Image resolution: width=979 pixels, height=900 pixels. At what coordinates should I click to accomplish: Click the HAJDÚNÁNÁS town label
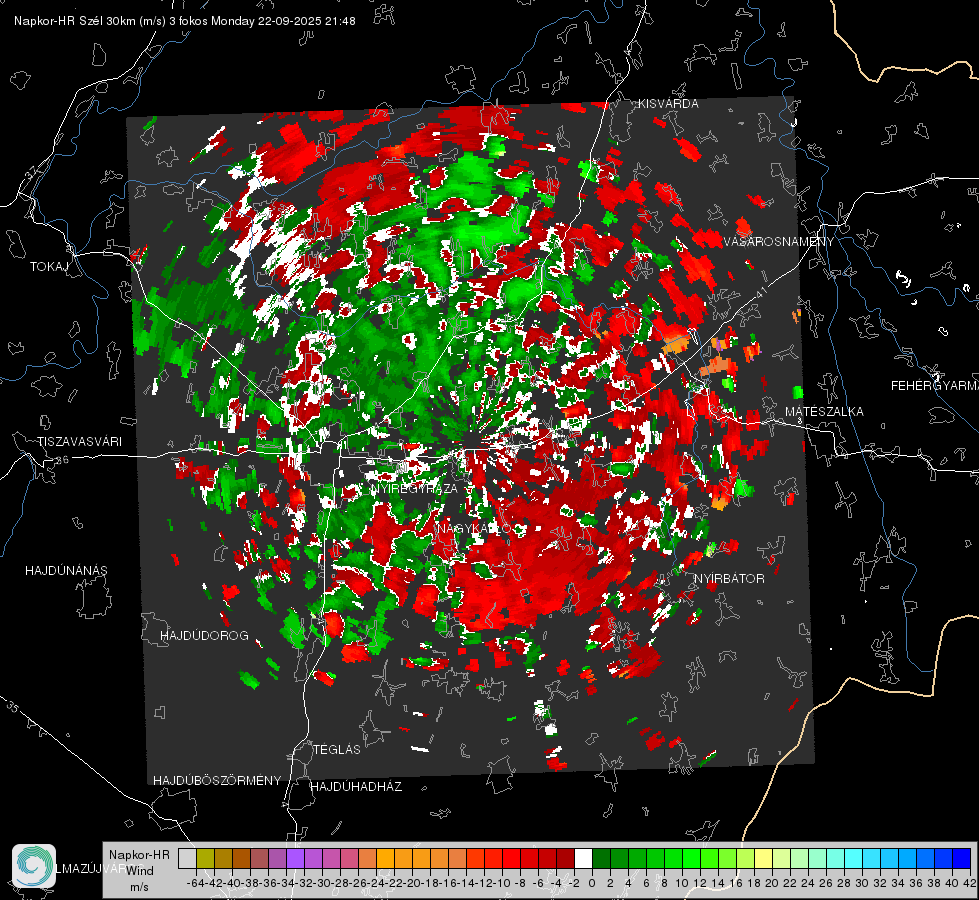(x=66, y=570)
